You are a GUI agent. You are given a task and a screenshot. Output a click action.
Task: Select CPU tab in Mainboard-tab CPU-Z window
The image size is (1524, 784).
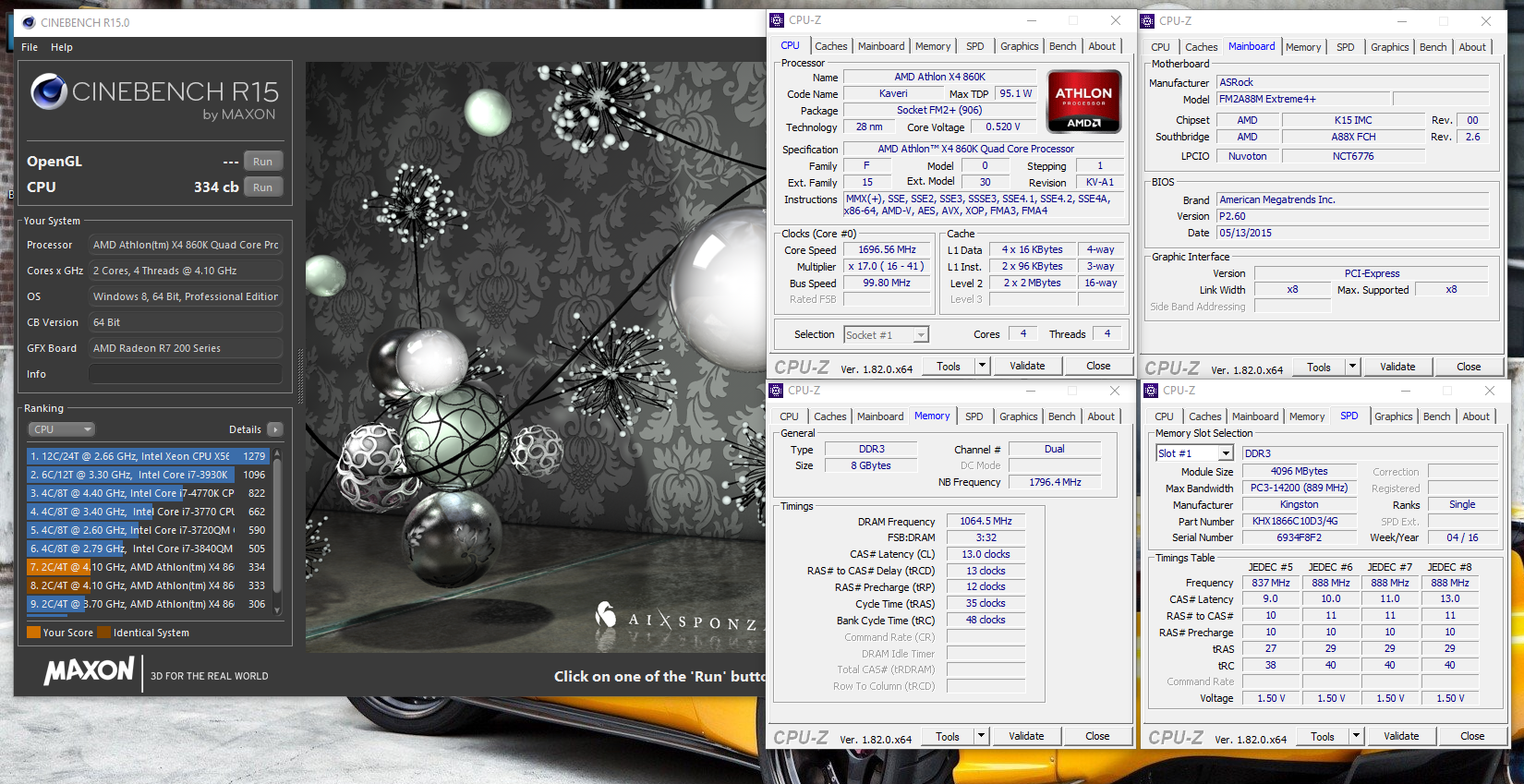(1160, 47)
